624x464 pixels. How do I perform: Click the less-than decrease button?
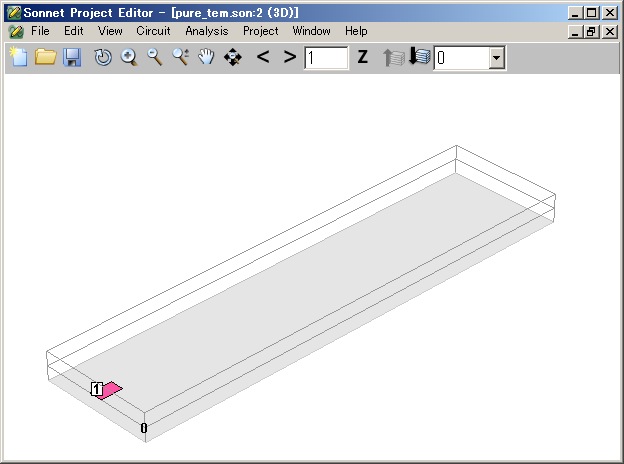(263, 57)
